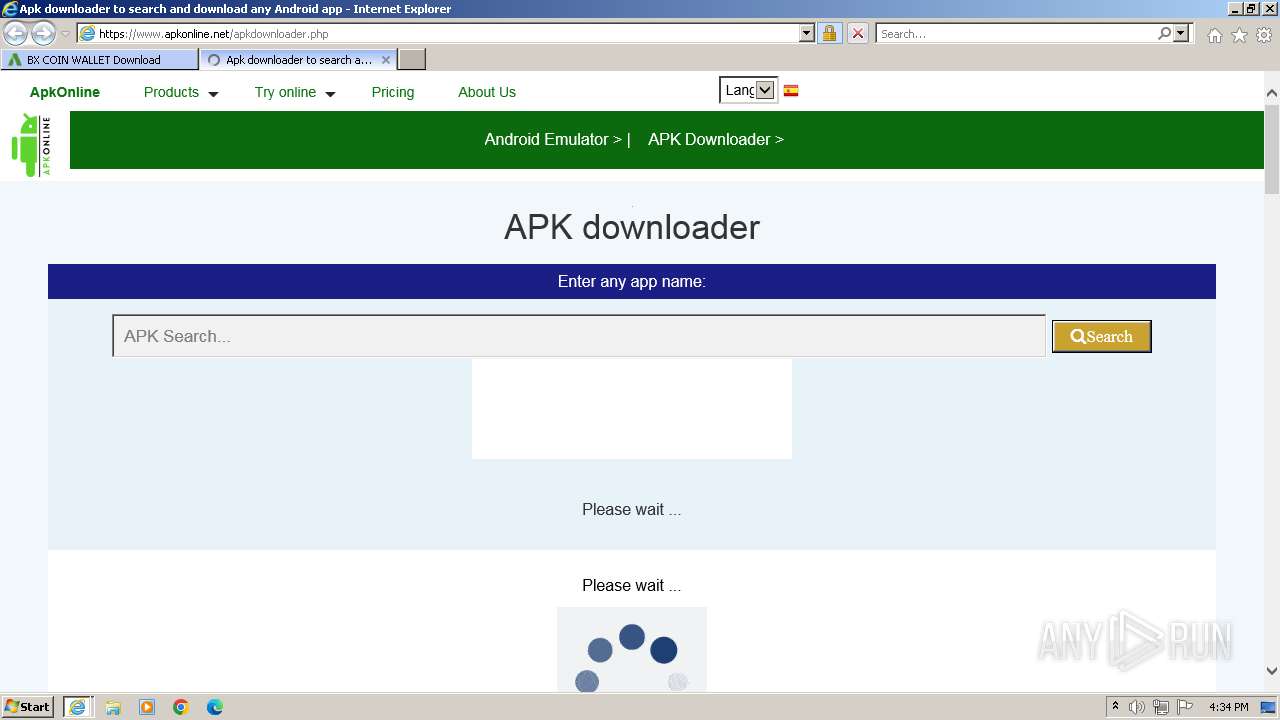Open the Pricing page
1280x720 pixels.
tap(393, 92)
